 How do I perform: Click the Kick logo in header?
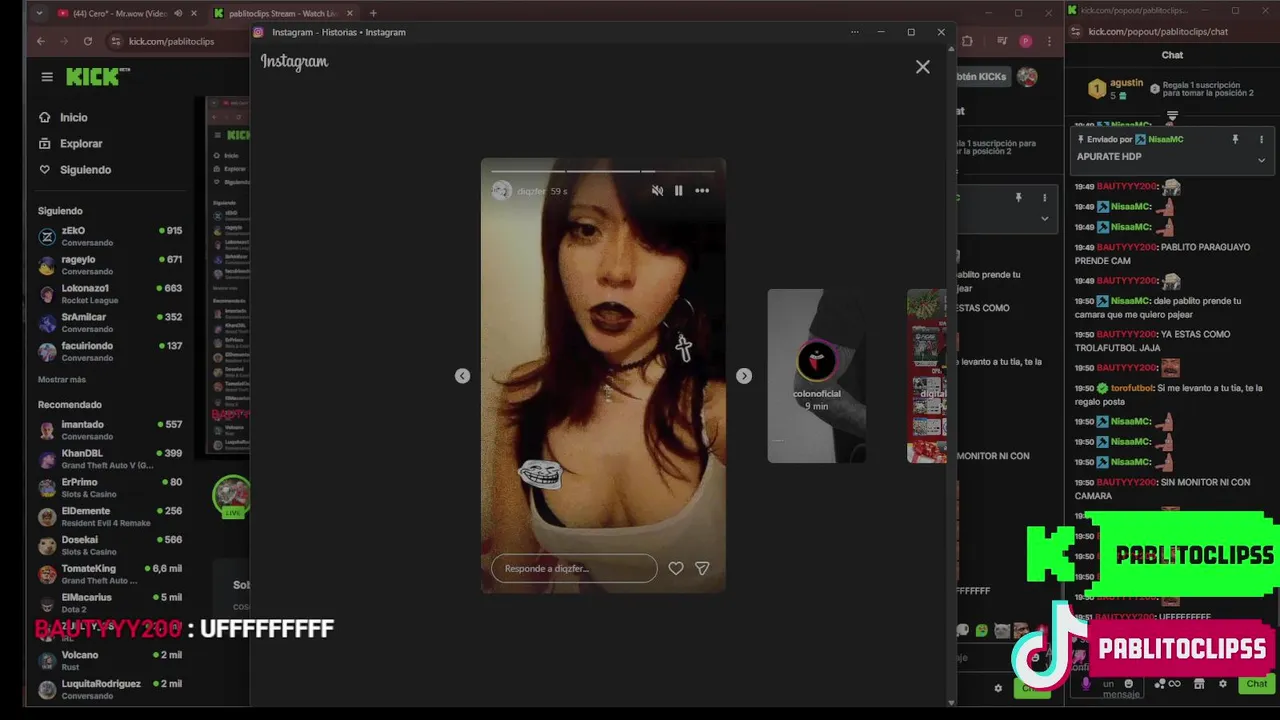(x=98, y=77)
